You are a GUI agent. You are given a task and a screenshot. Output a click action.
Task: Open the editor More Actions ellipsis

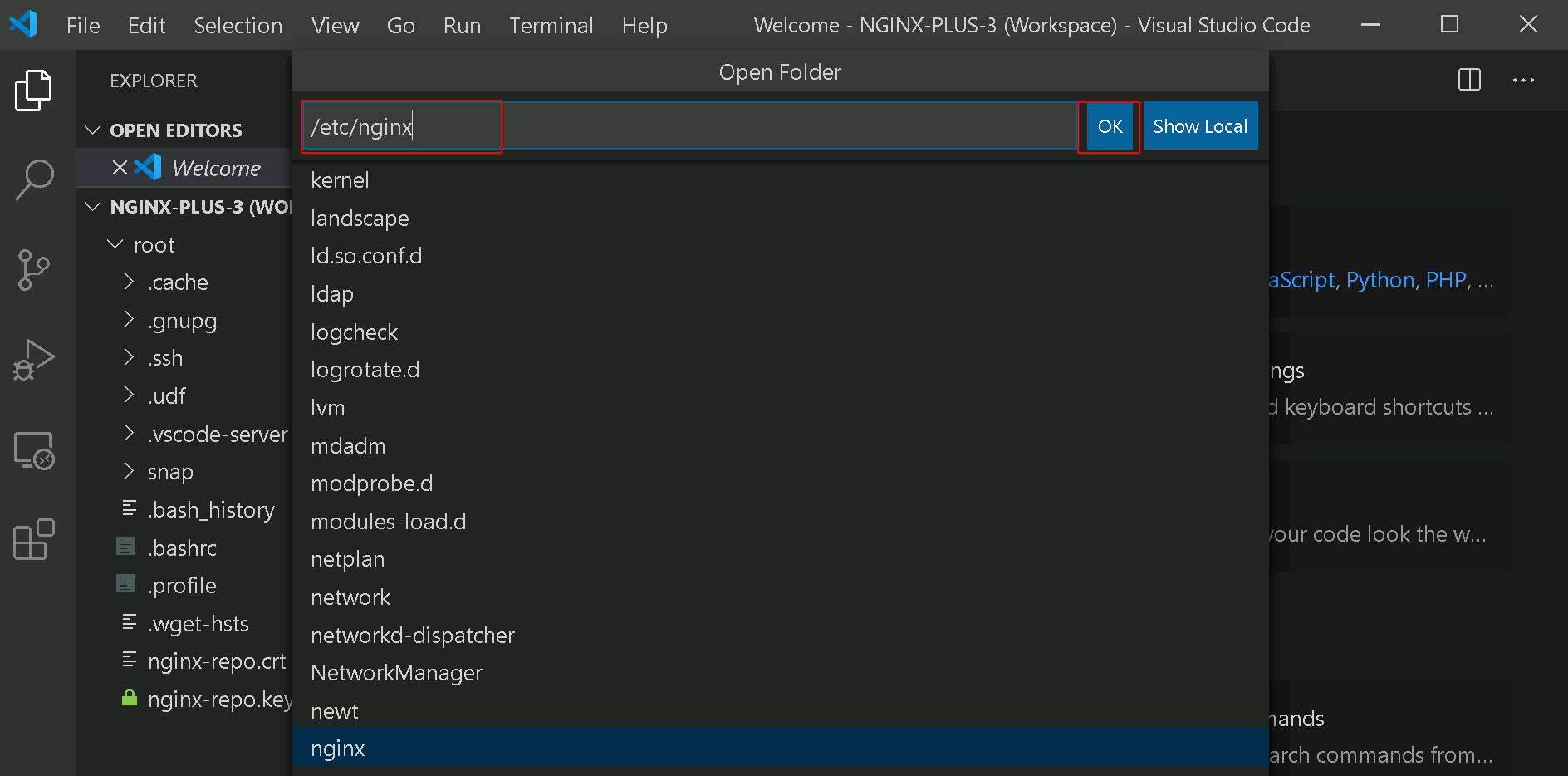point(1523,80)
